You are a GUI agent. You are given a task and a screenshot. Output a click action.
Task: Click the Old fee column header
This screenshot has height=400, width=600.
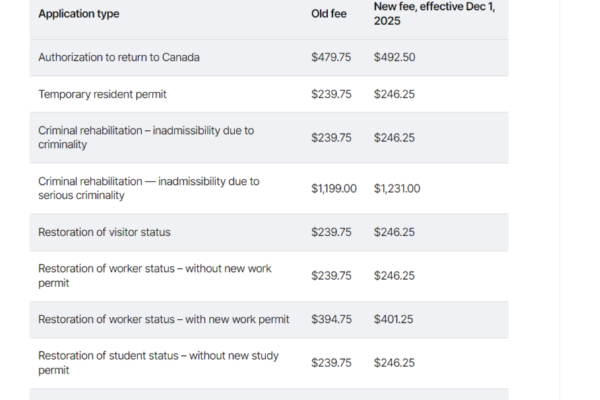328,15
